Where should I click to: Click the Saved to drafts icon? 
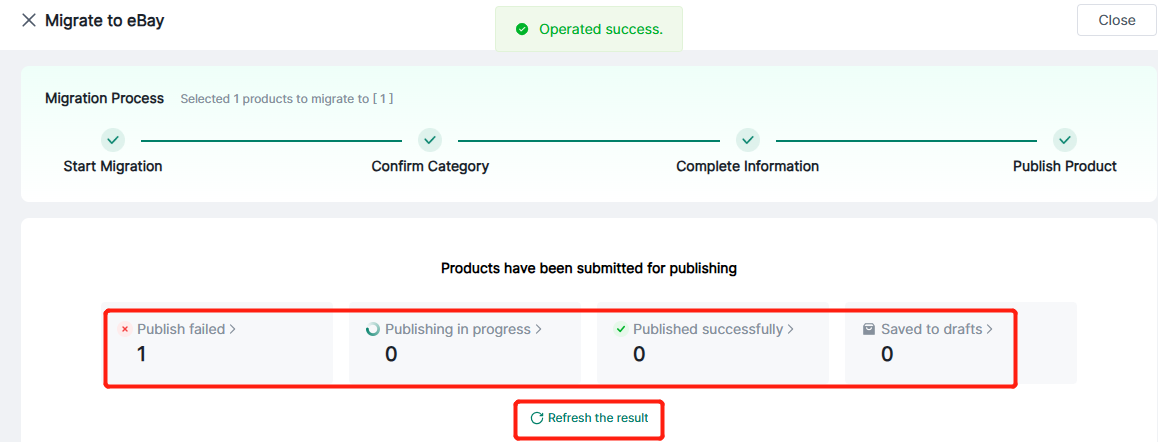click(869, 329)
